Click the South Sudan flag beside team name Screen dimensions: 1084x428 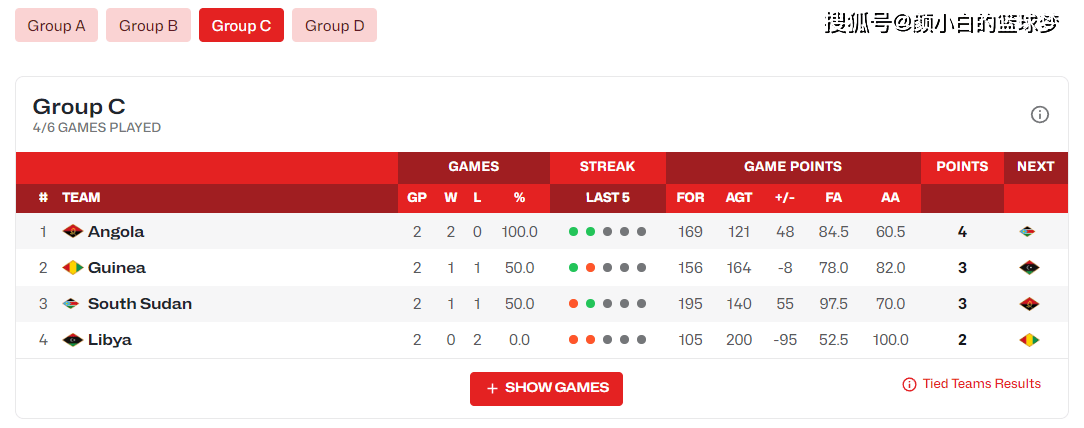tap(72, 304)
